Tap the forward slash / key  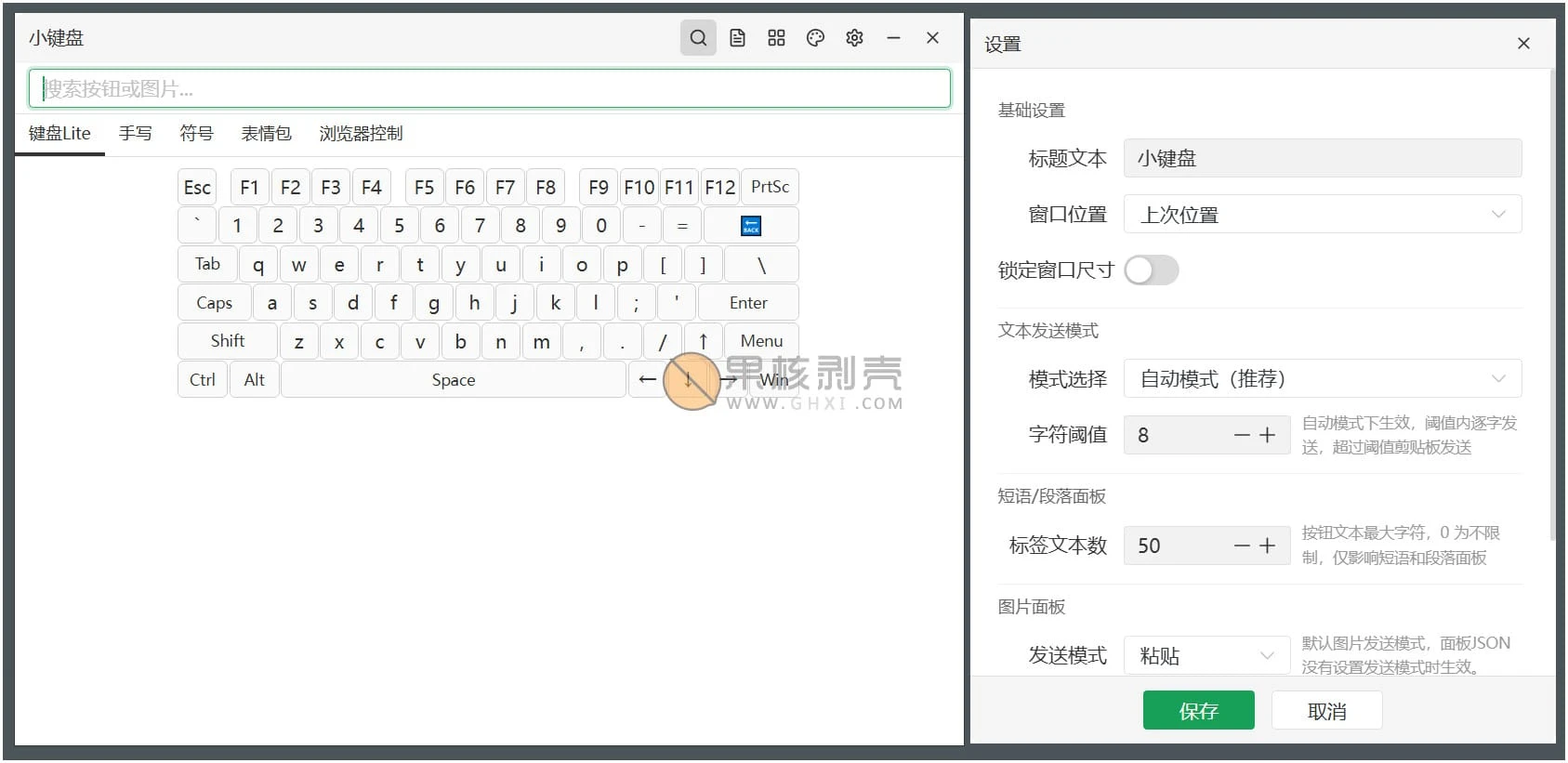tap(663, 341)
